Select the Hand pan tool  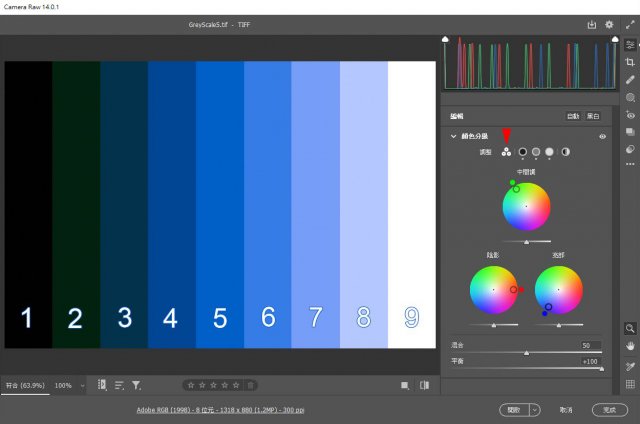coord(630,345)
